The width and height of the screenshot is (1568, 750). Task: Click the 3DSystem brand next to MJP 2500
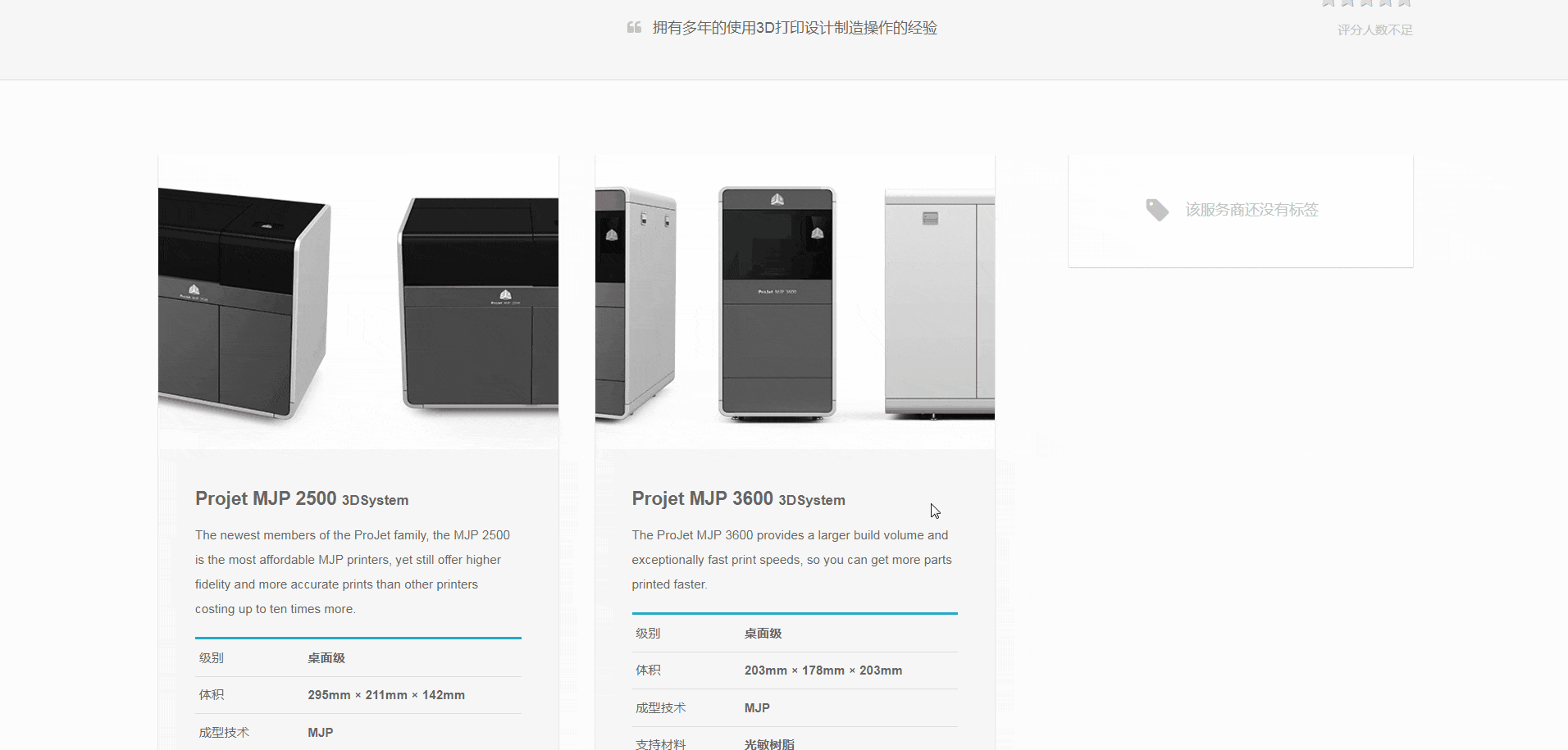375,500
